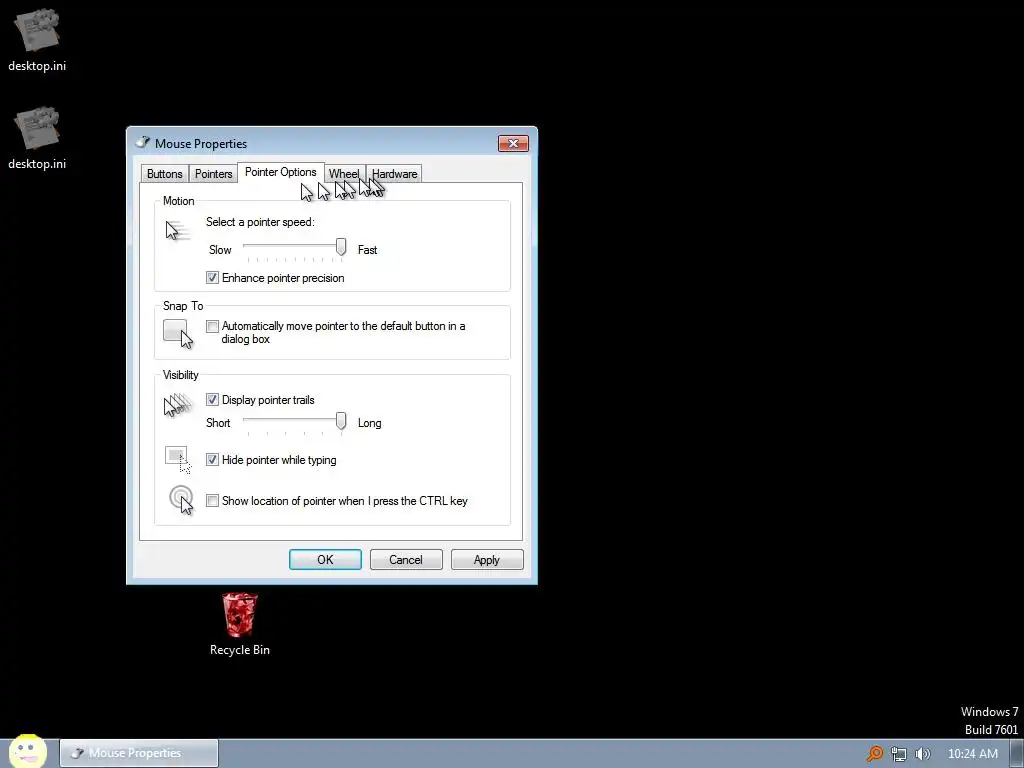The width and height of the screenshot is (1024, 768).
Task: Click the Motion pointer speed icon
Action: click(177, 231)
